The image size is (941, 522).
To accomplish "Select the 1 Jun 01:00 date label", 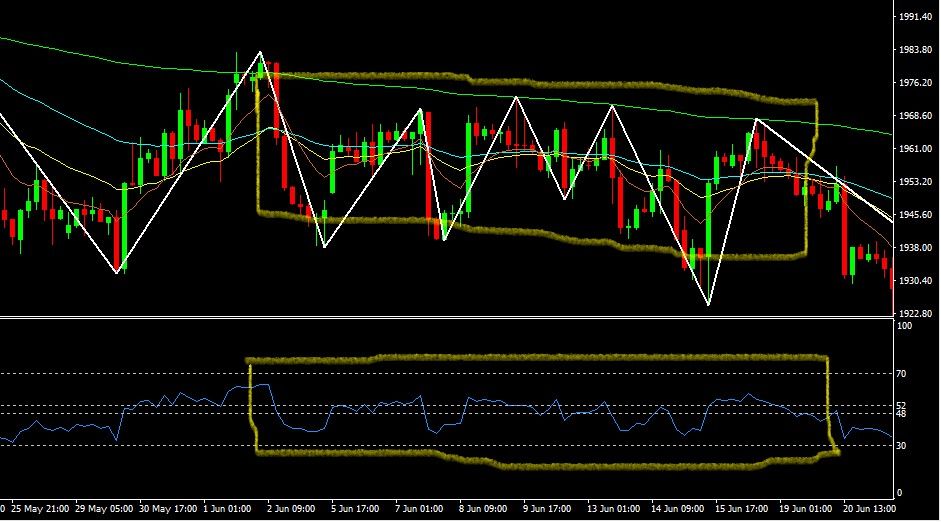I will [227, 509].
